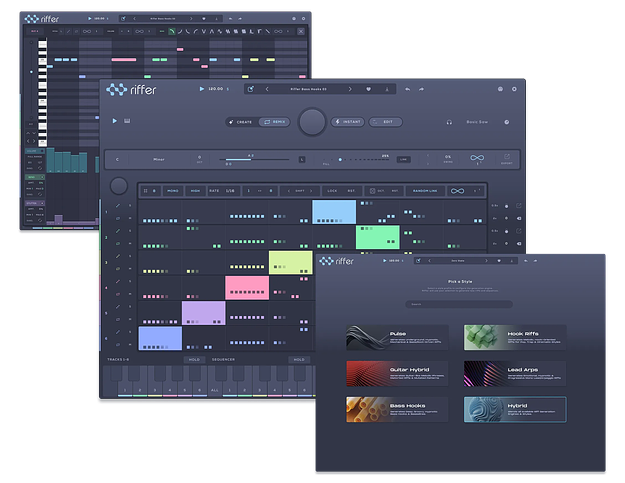This screenshot has height=483, width=625.
Task: Open the Edit mode button
Action: click(x=385, y=122)
